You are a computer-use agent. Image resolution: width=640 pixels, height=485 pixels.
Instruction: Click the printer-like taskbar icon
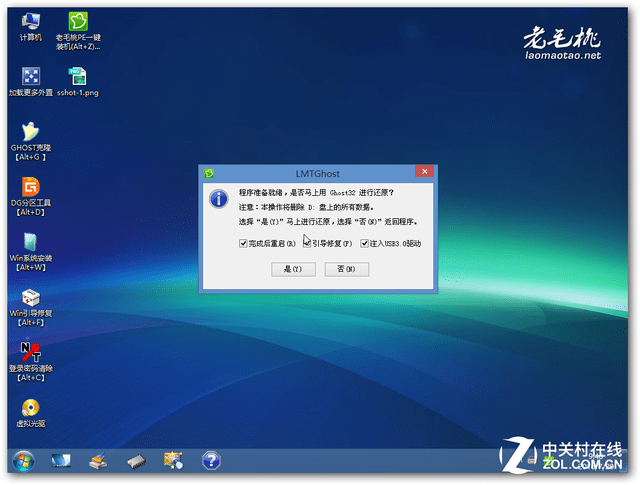pyautogui.click(x=98, y=461)
